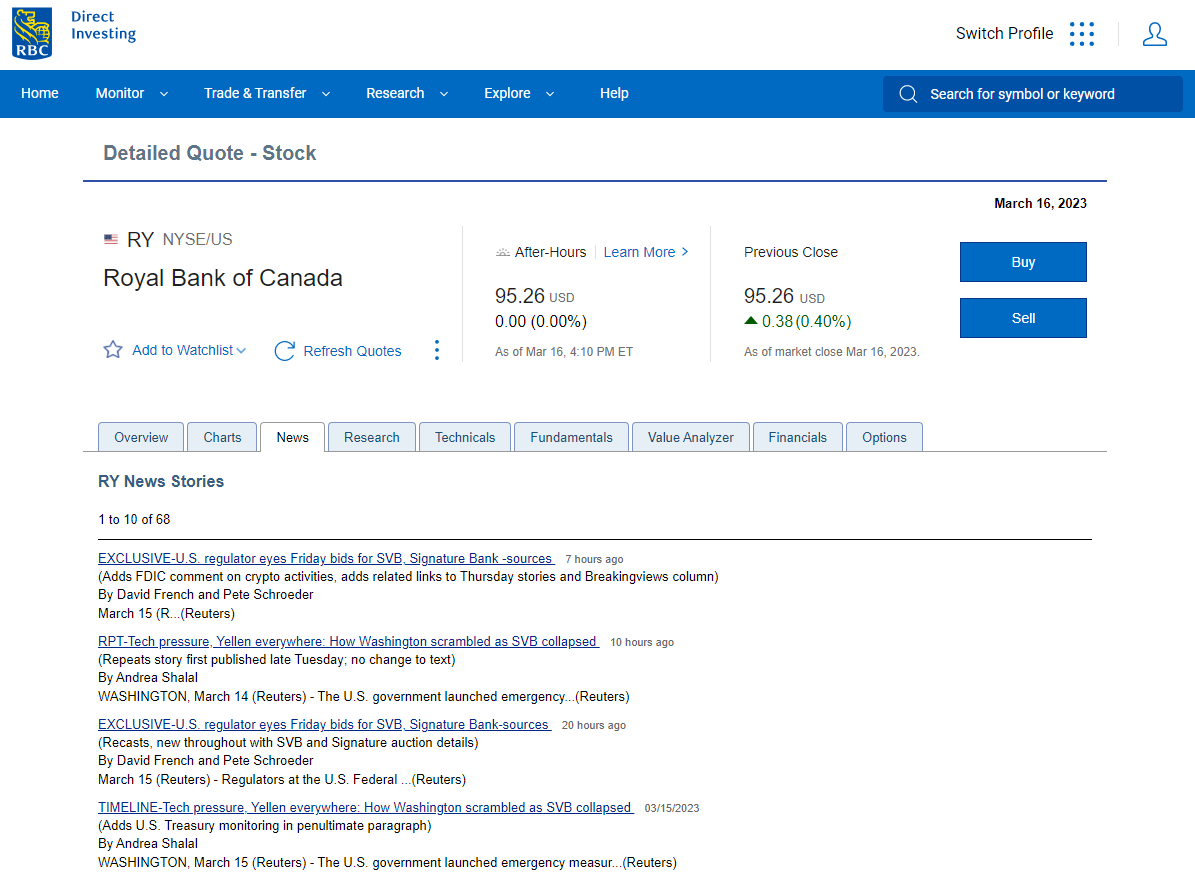The width and height of the screenshot is (1195, 878).
Task: Switch to the Charts tab
Action: coord(222,437)
